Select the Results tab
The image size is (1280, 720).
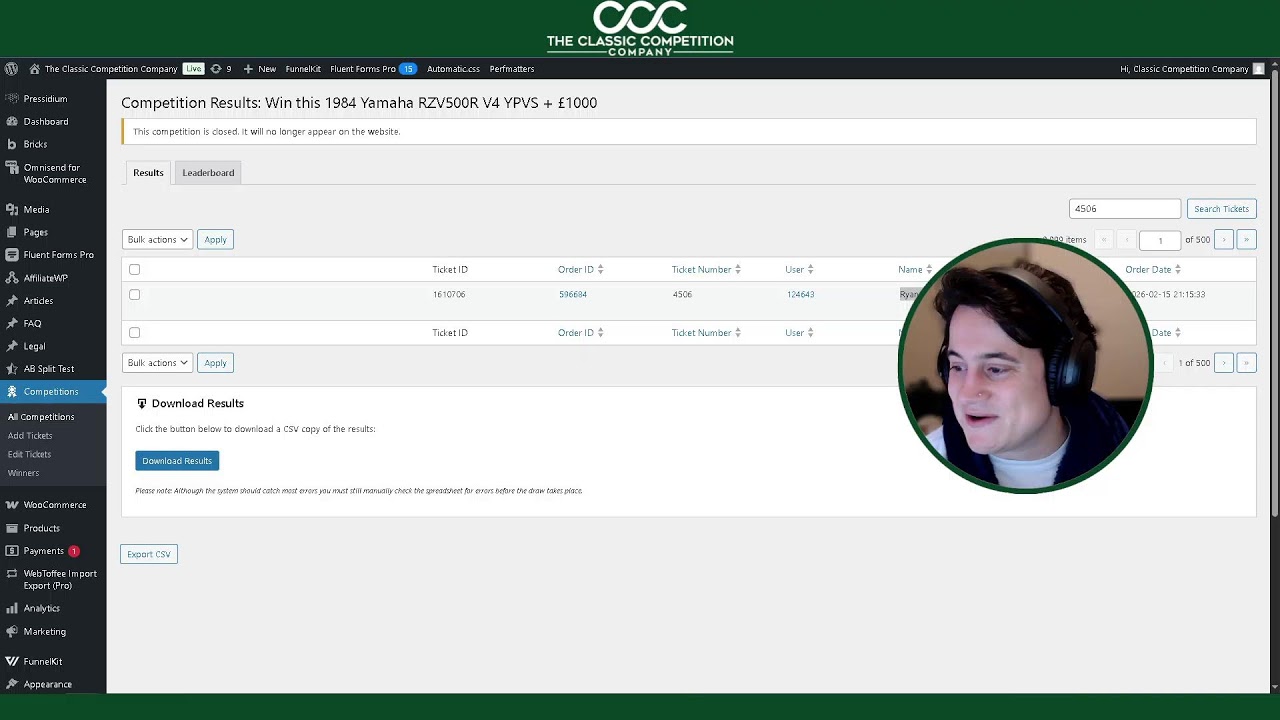(148, 173)
